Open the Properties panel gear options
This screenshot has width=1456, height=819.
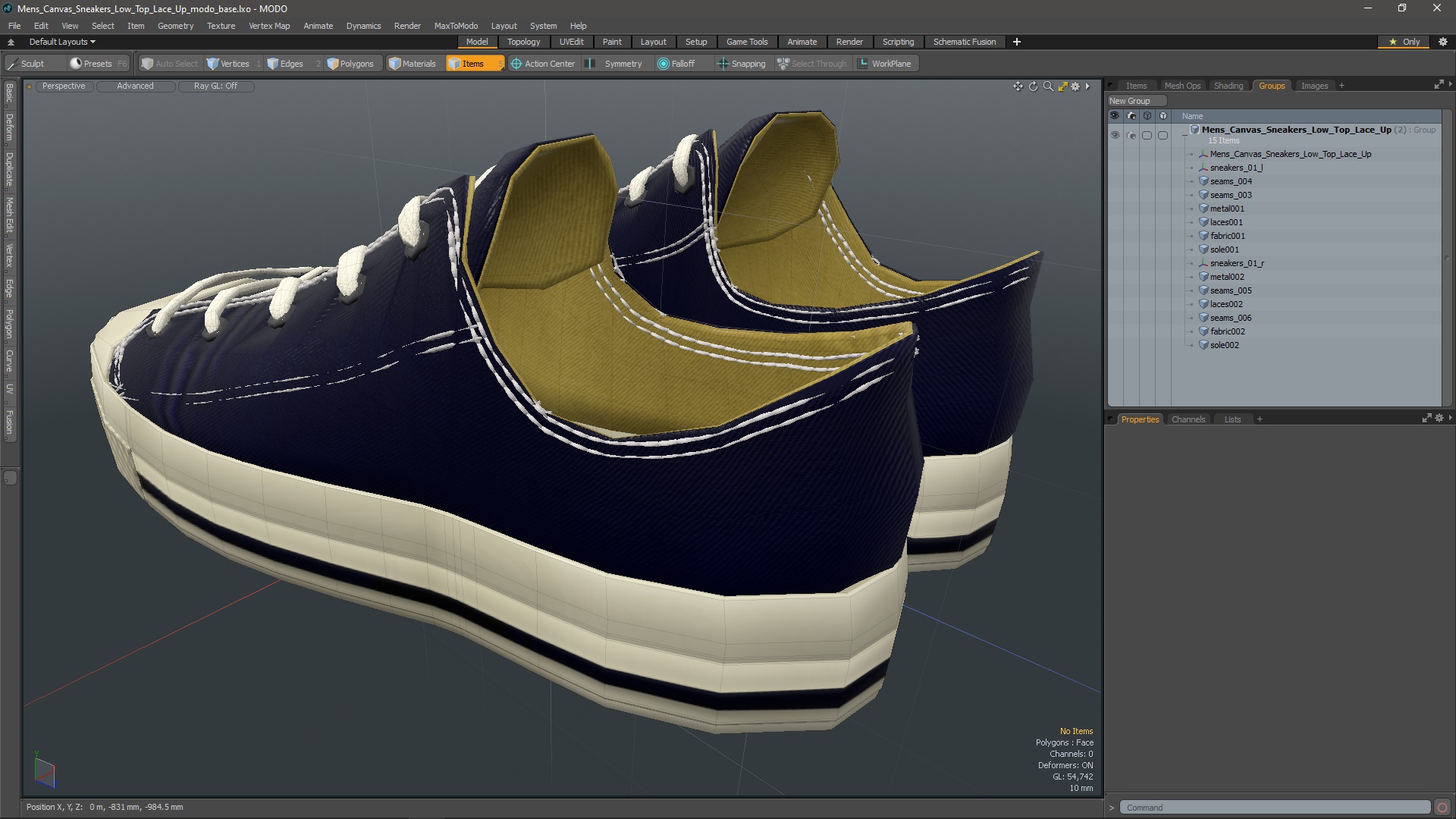coord(1439,419)
